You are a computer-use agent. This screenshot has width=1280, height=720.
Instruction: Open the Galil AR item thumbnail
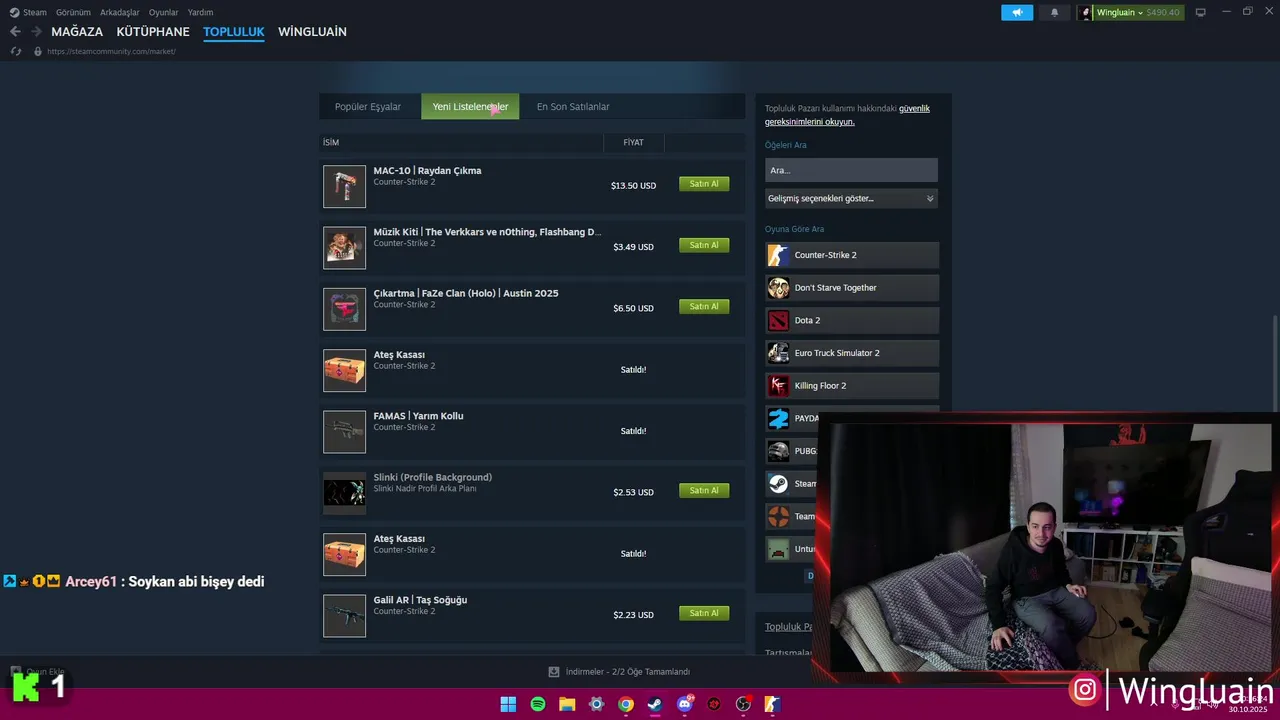pos(344,616)
